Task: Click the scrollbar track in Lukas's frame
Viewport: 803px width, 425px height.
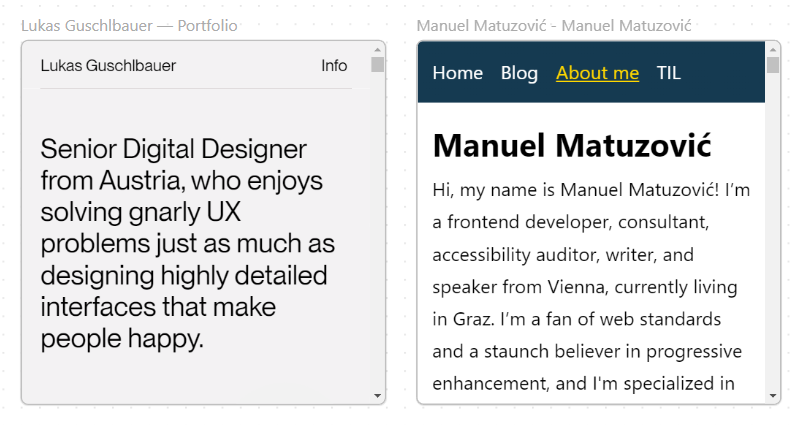Action: pyautogui.click(x=377, y=230)
